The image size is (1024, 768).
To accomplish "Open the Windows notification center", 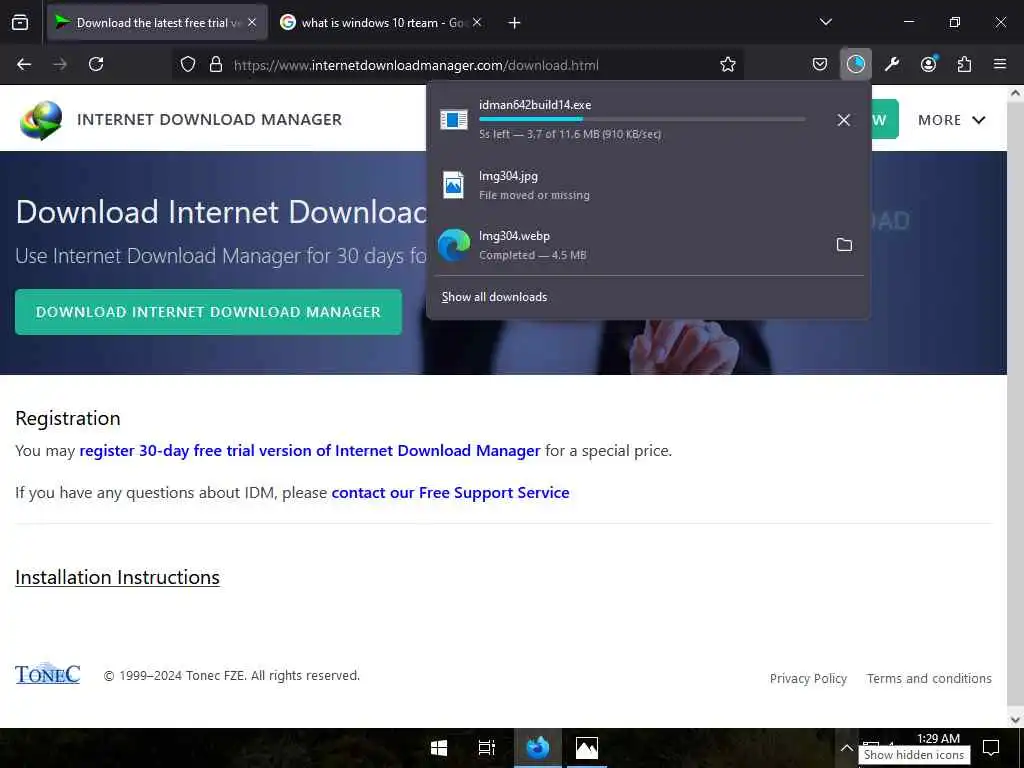I will [991, 748].
